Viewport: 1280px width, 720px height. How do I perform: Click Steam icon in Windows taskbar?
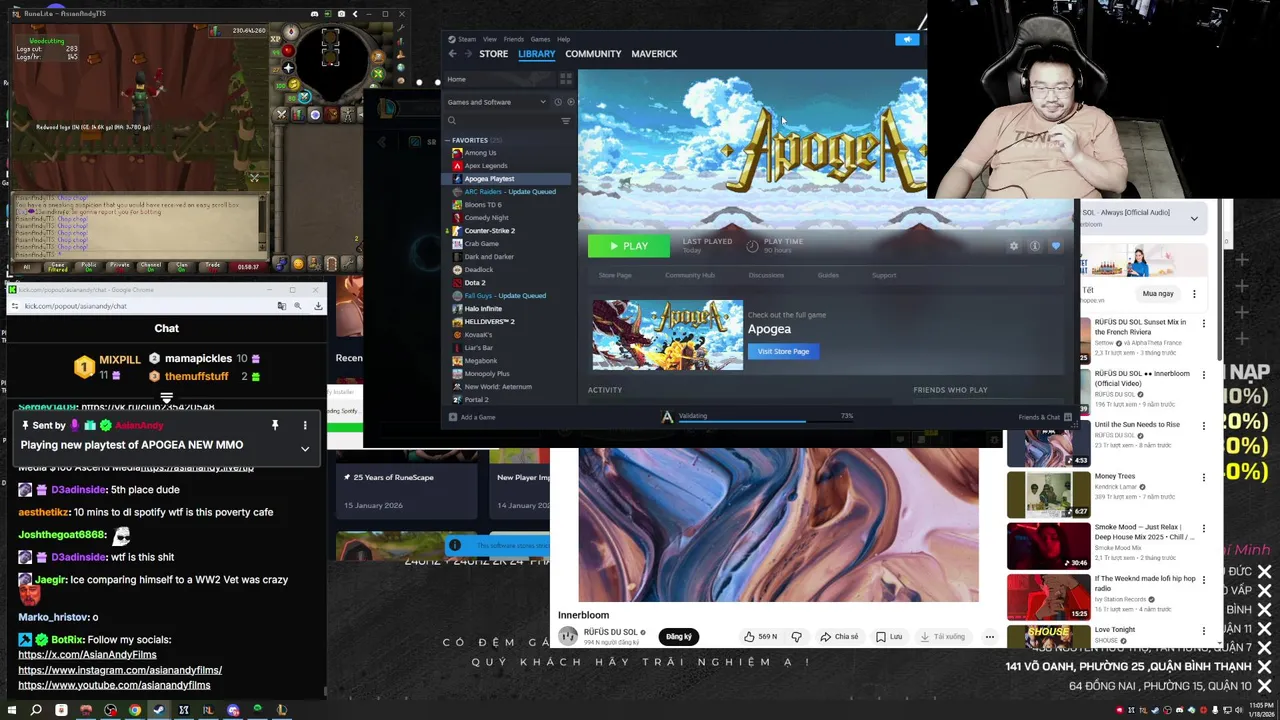159,710
